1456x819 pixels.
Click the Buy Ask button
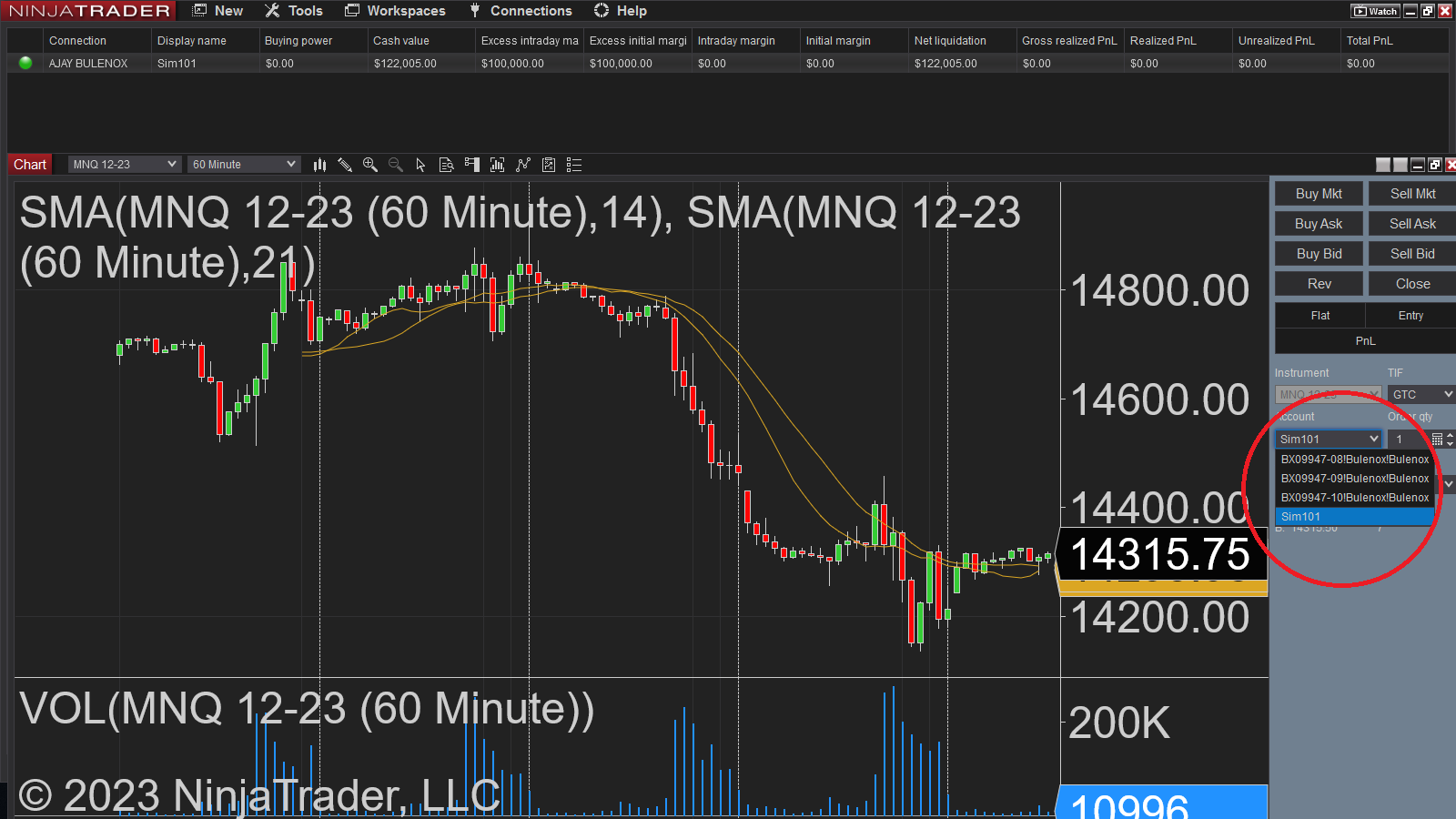(x=1319, y=224)
